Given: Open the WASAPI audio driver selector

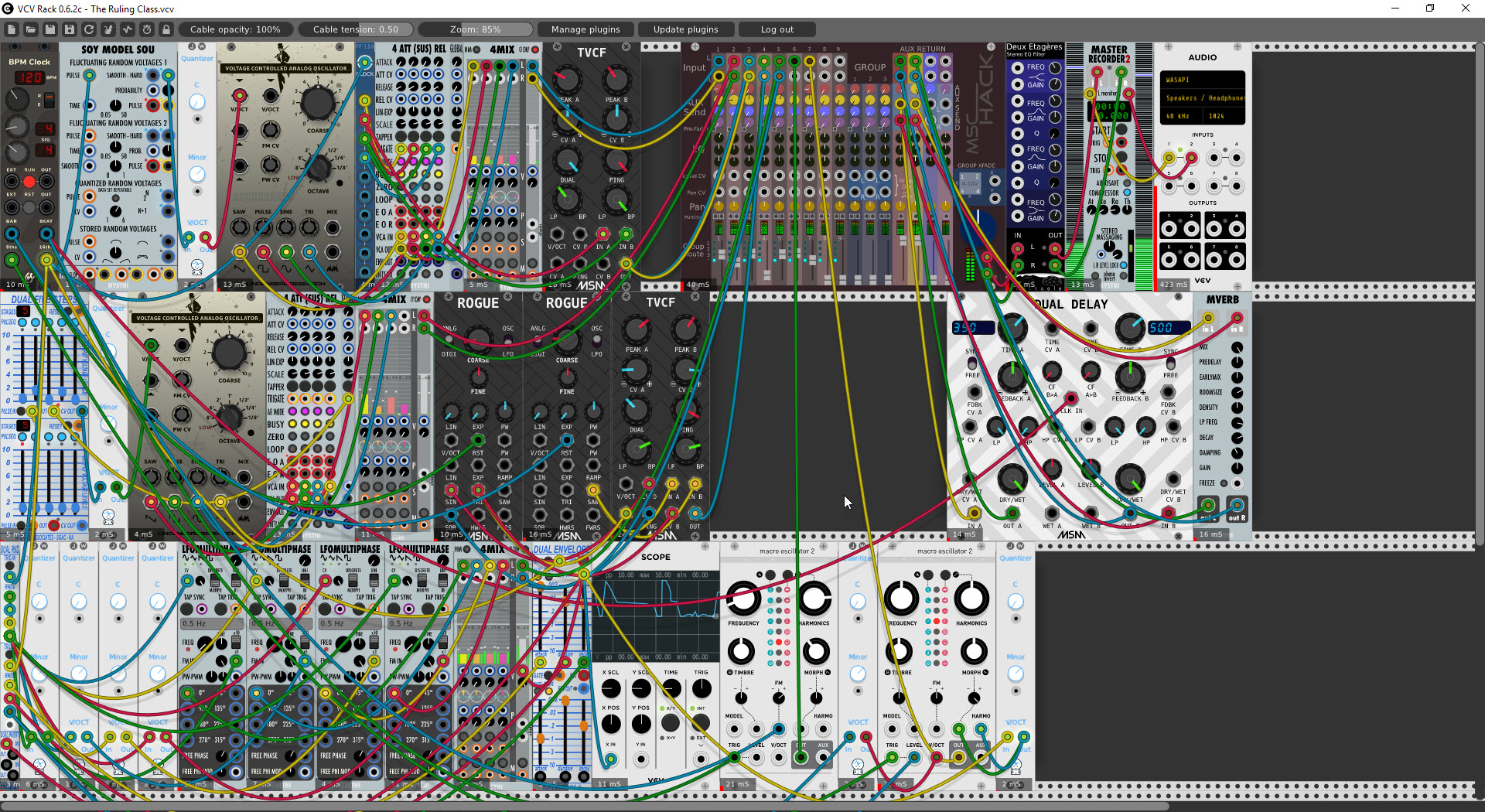Looking at the screenshot, I should click(1202, 80).
